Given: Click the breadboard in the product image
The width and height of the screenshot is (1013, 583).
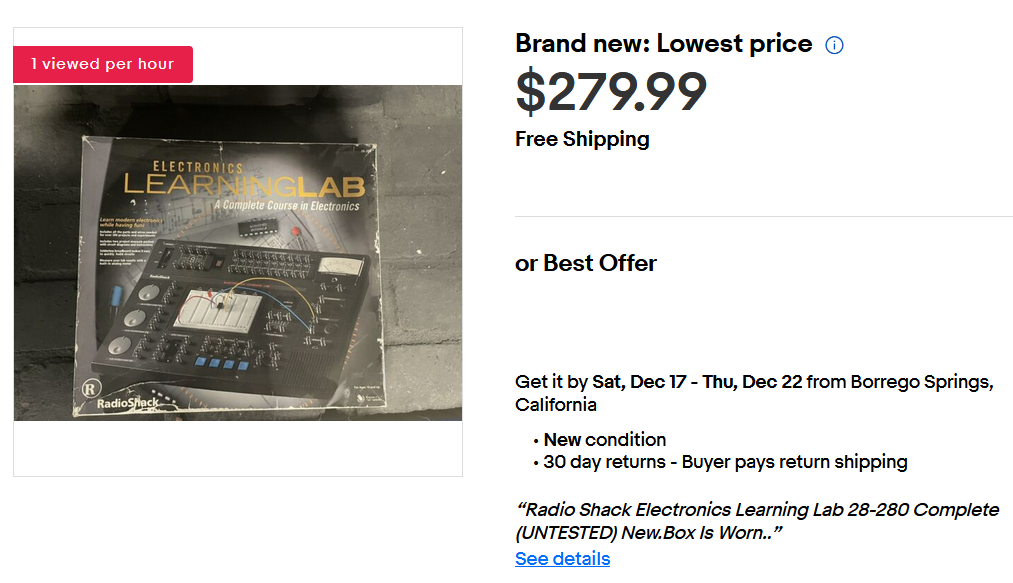Looking at the screenshot, I should [x=218, y=310].
